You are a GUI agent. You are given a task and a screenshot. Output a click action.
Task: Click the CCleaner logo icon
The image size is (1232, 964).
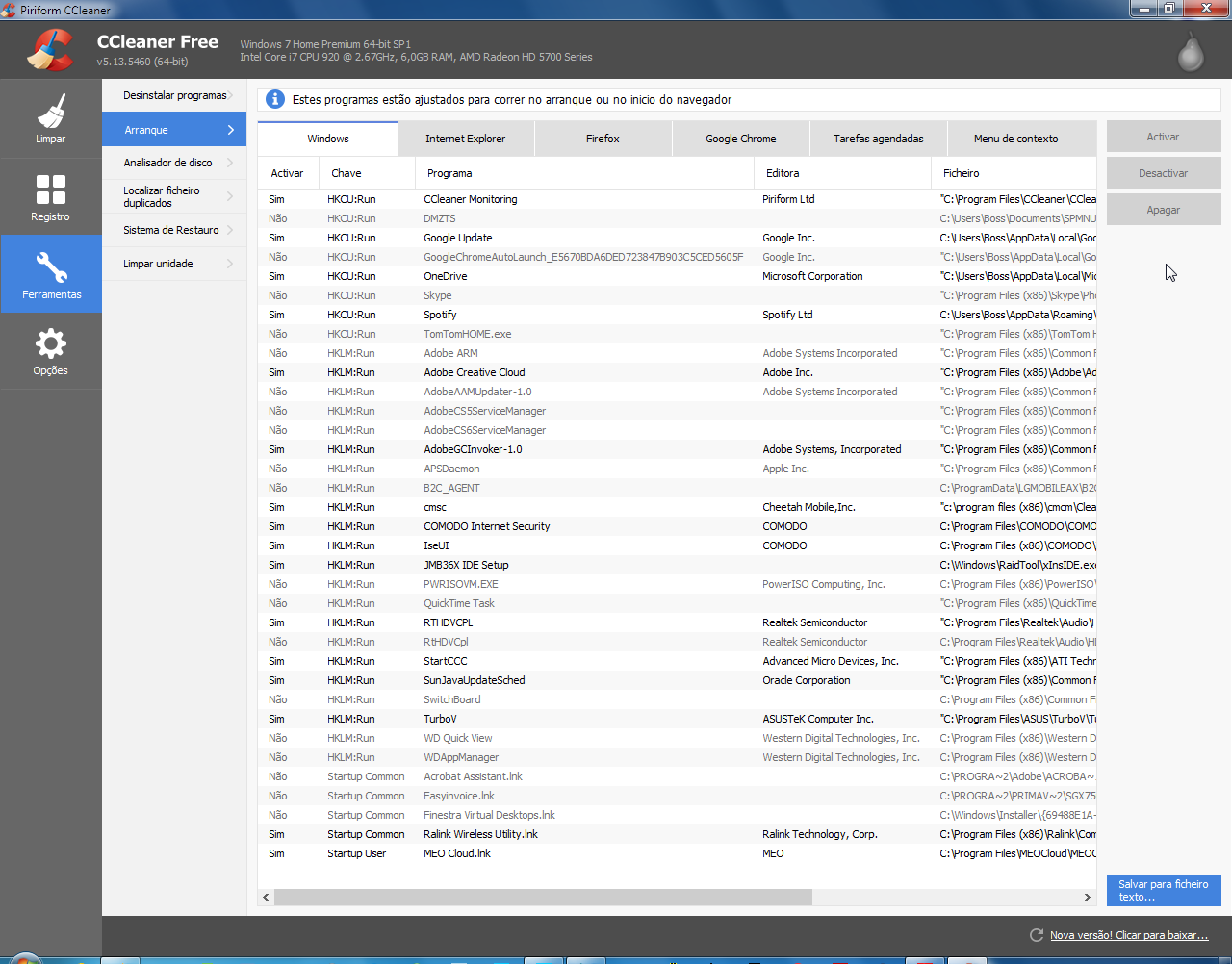pyautogui.click(x=50, y=51)
